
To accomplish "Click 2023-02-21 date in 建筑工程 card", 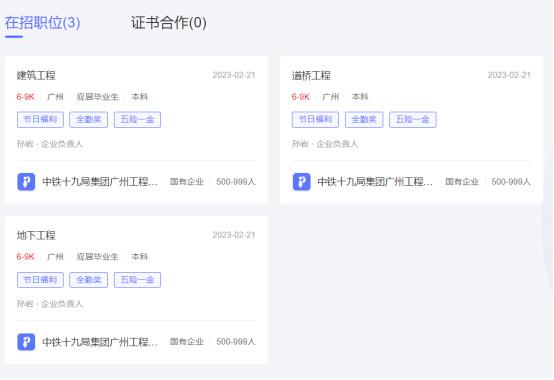I will click(234, 75).
